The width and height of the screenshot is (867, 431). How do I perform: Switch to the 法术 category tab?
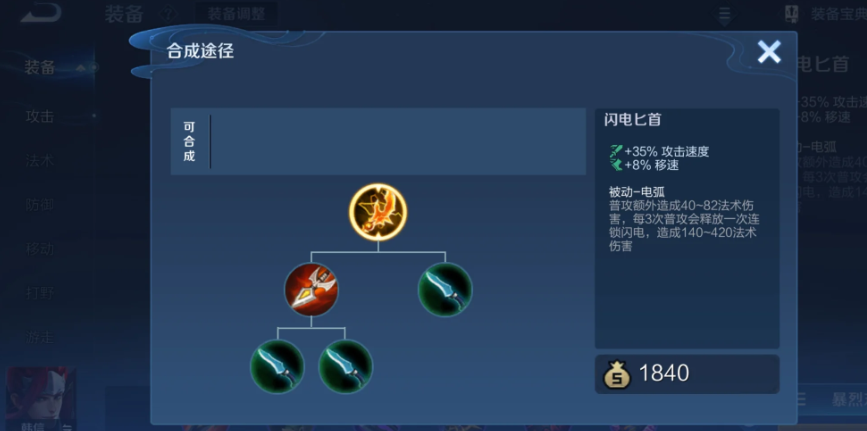[x=40, y=161]
